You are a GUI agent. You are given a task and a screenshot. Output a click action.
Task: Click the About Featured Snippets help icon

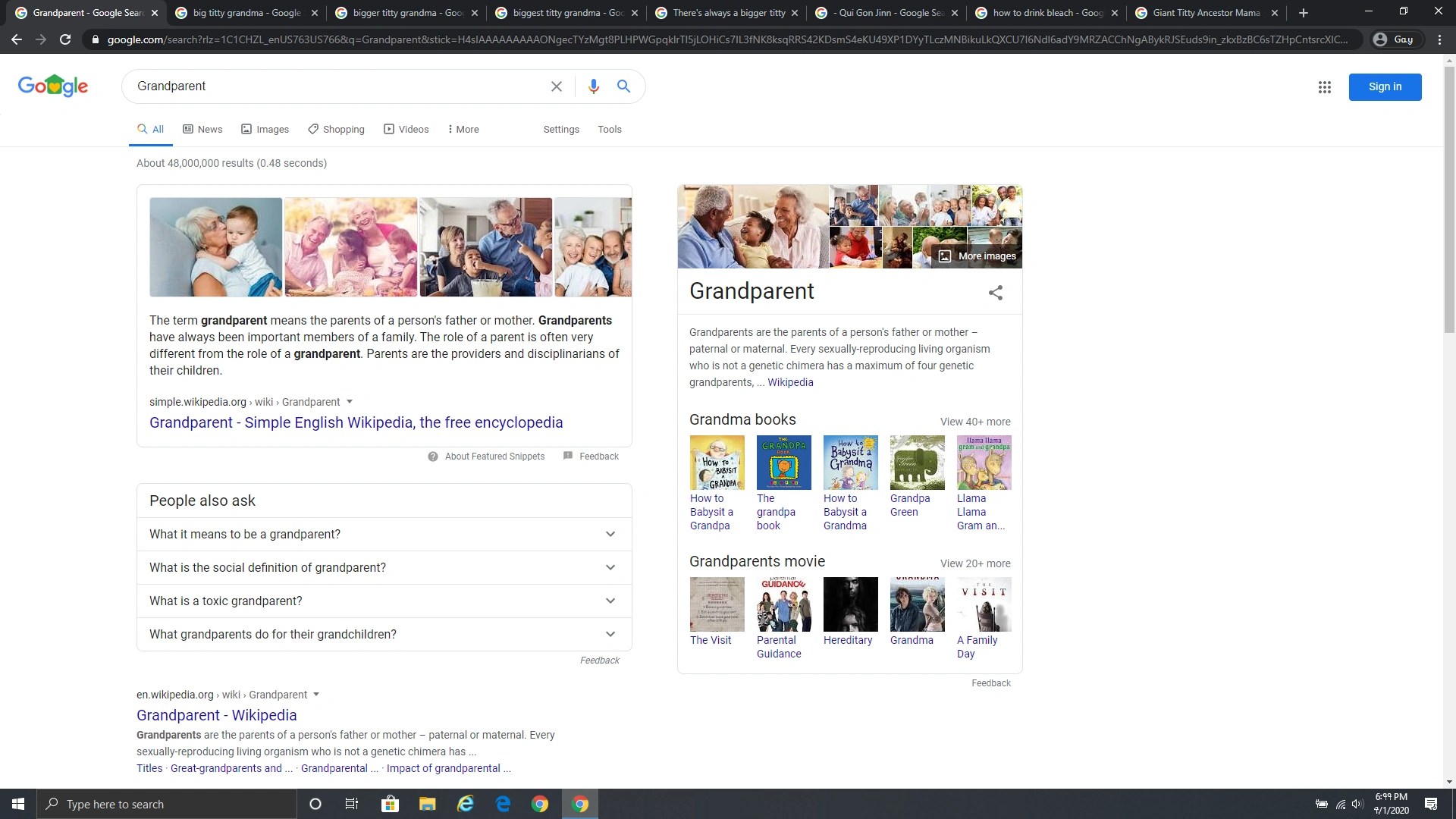[433, 457]
